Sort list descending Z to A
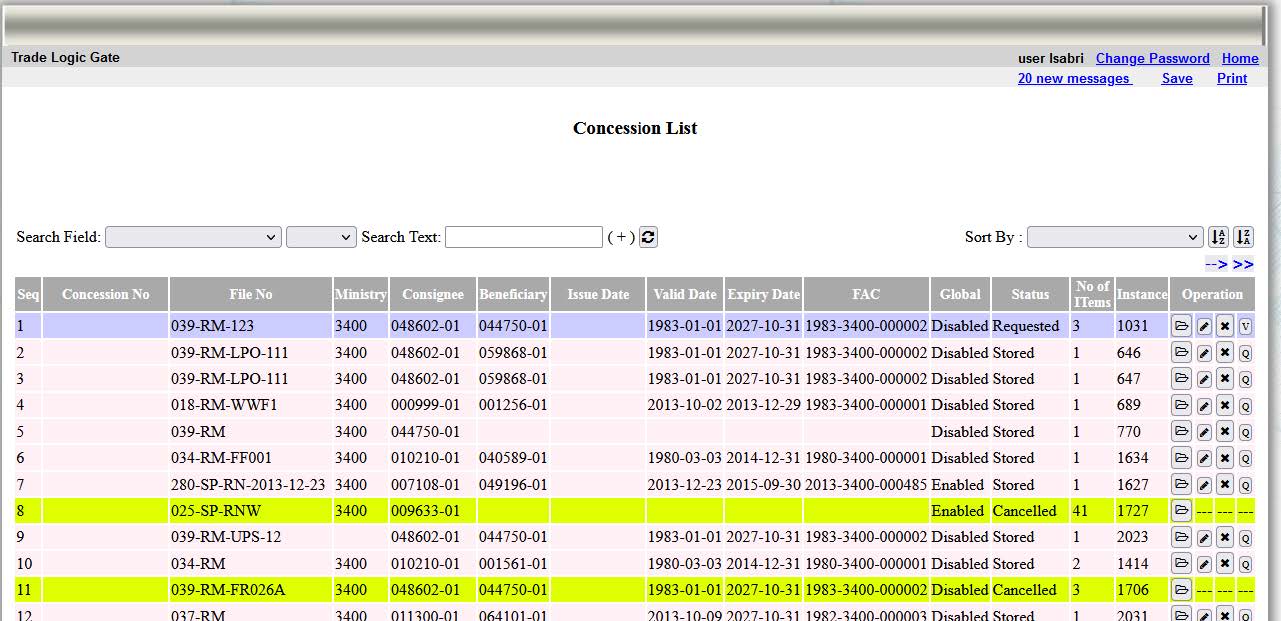1281x621 pixels. (x=1243, y=237)
